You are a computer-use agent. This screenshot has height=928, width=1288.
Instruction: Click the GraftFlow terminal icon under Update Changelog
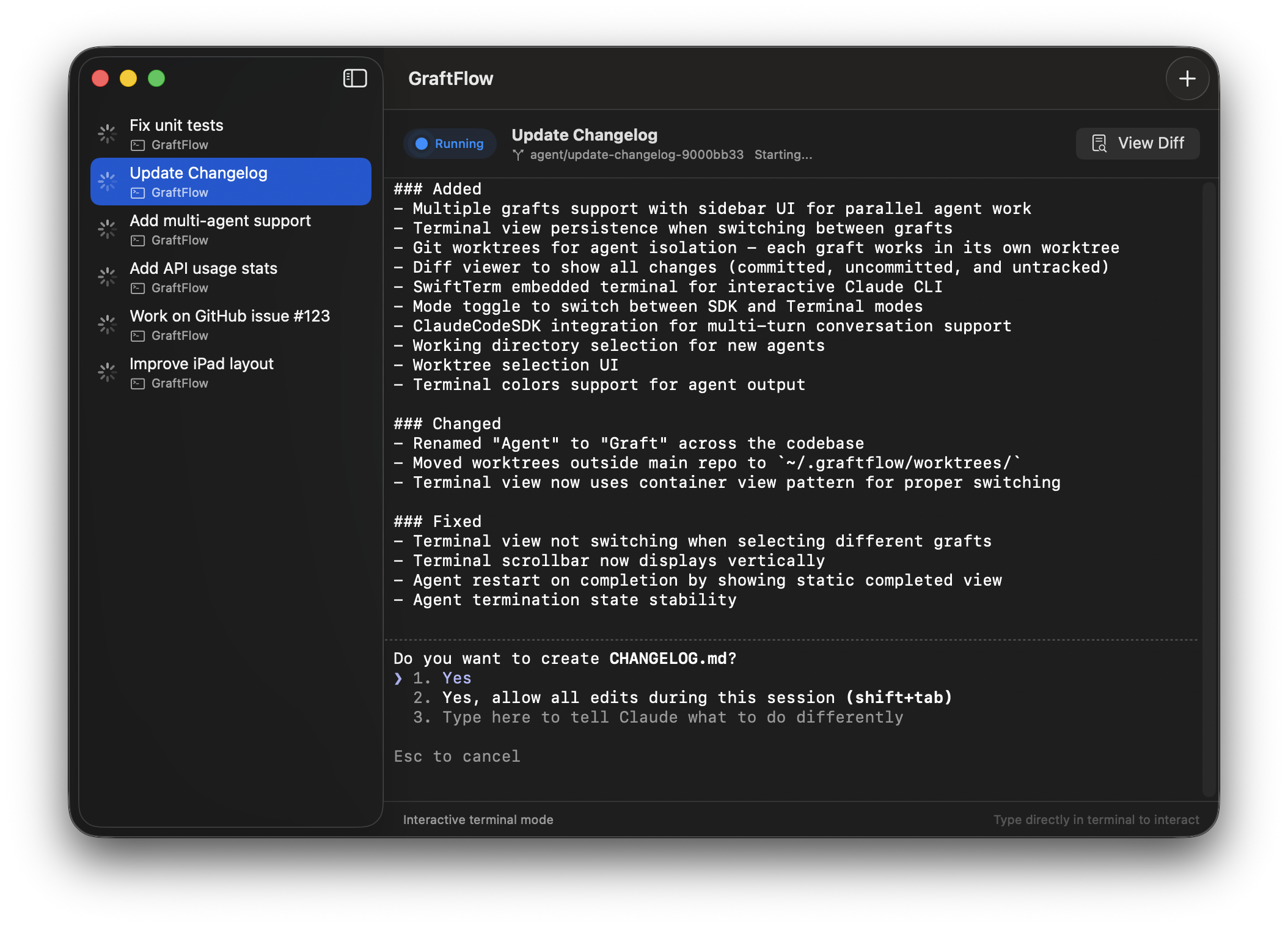tap(137, 193)
